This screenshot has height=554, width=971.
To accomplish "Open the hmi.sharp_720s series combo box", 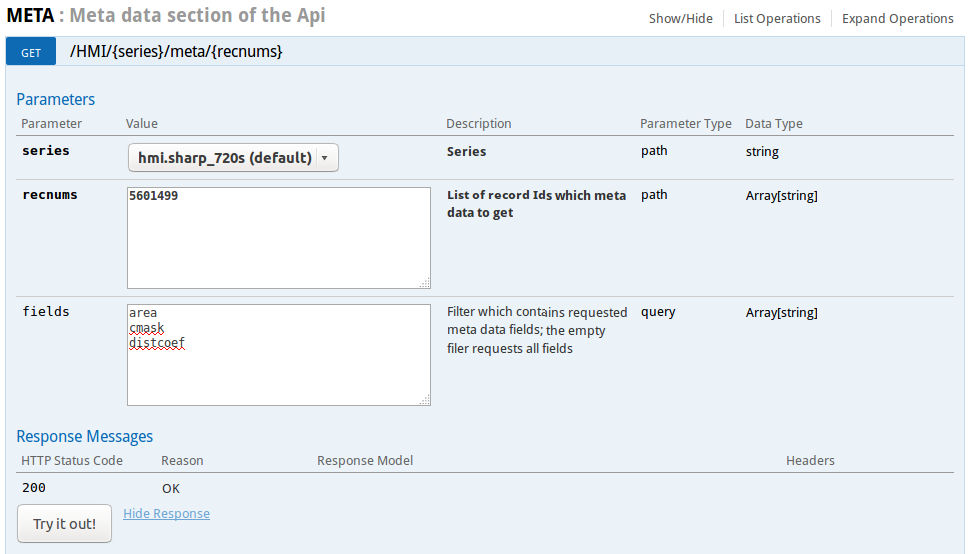I will point(224,158).
